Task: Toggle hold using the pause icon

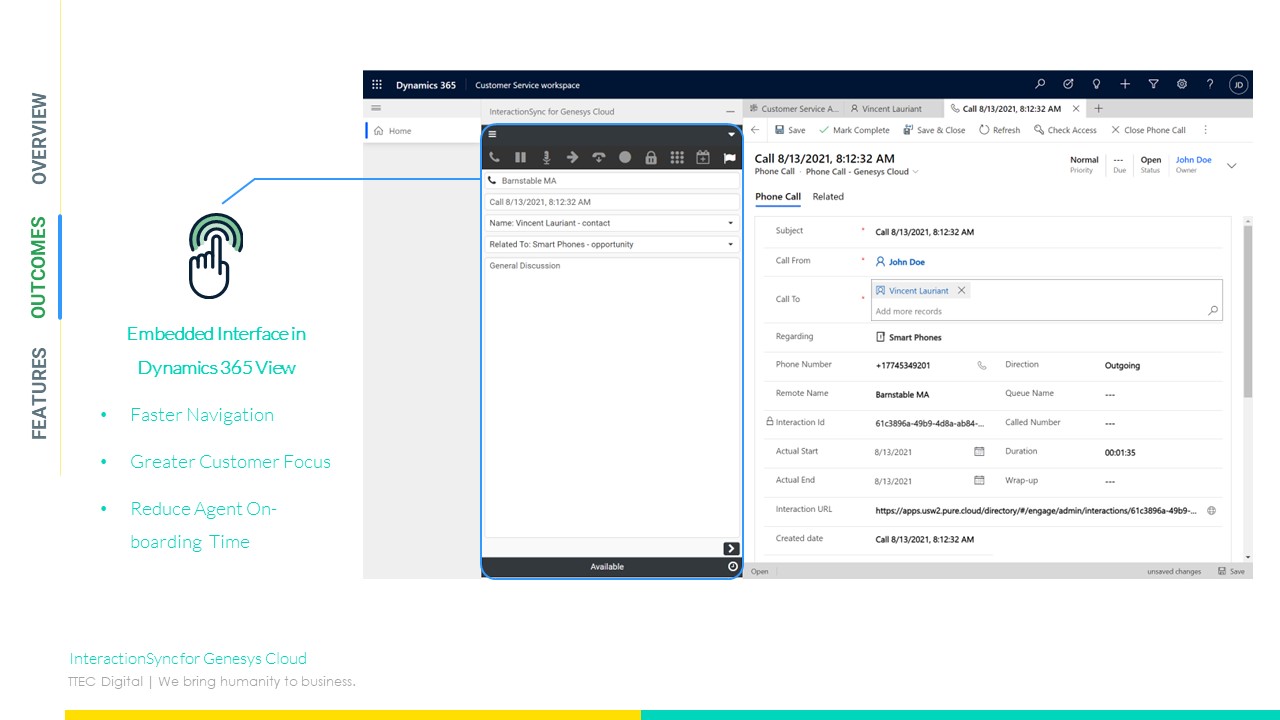Action: pyautogui.click(x=521, y=157)
